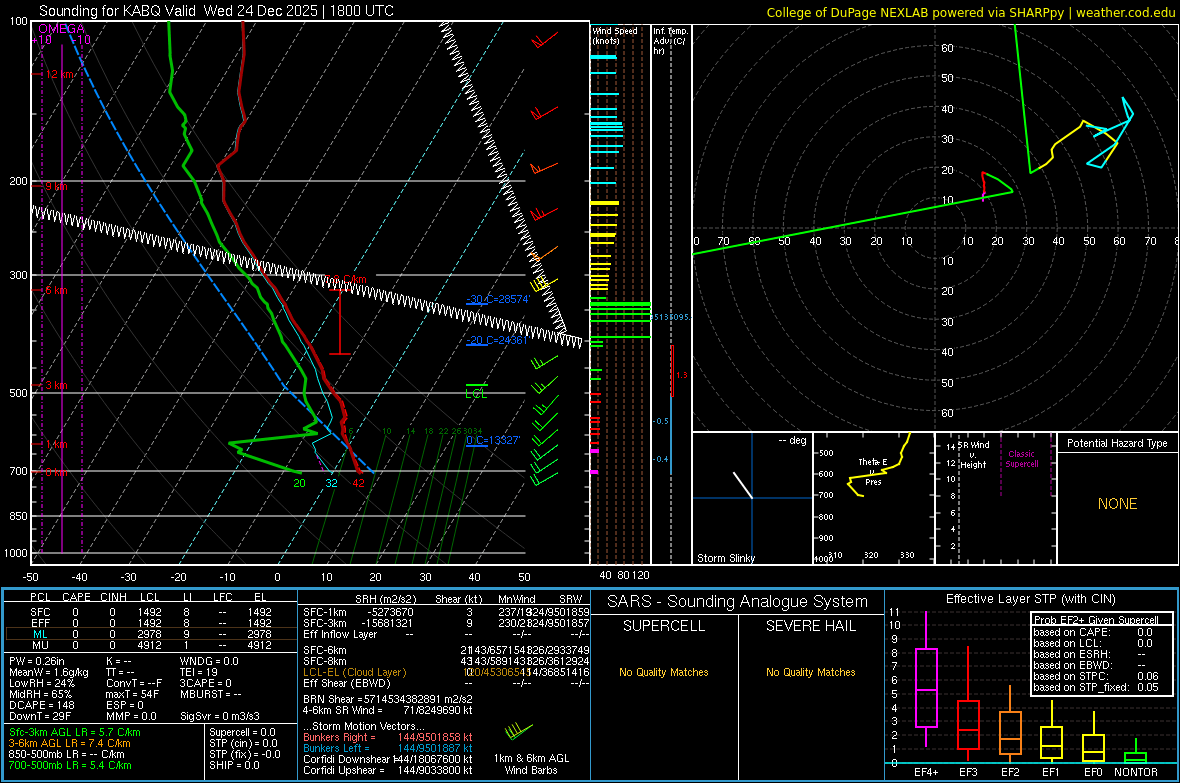Click the SUPERCELL column heading

coord(664,626)
